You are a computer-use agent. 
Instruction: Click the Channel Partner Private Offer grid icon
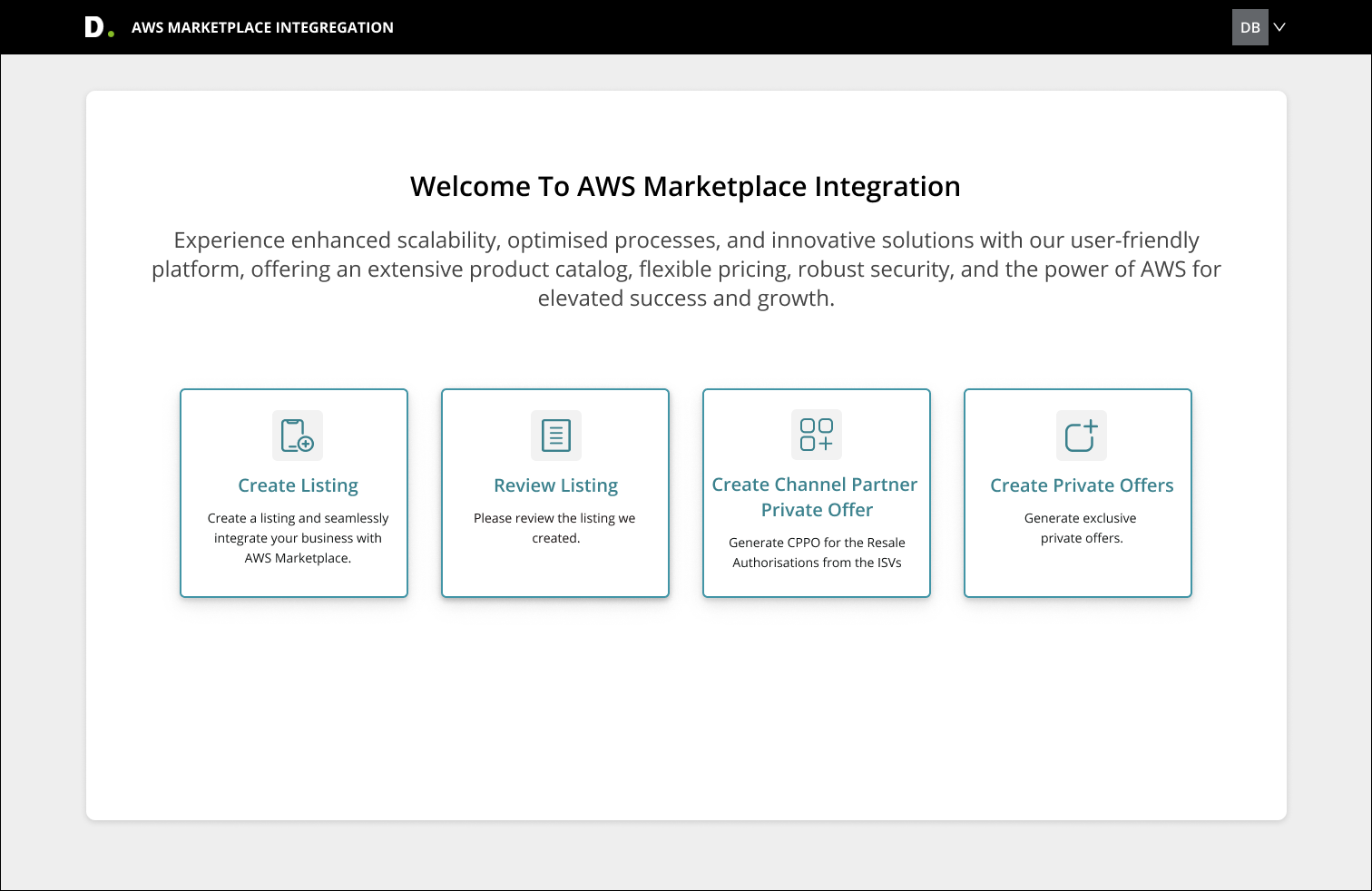click(x=817, y=435)
